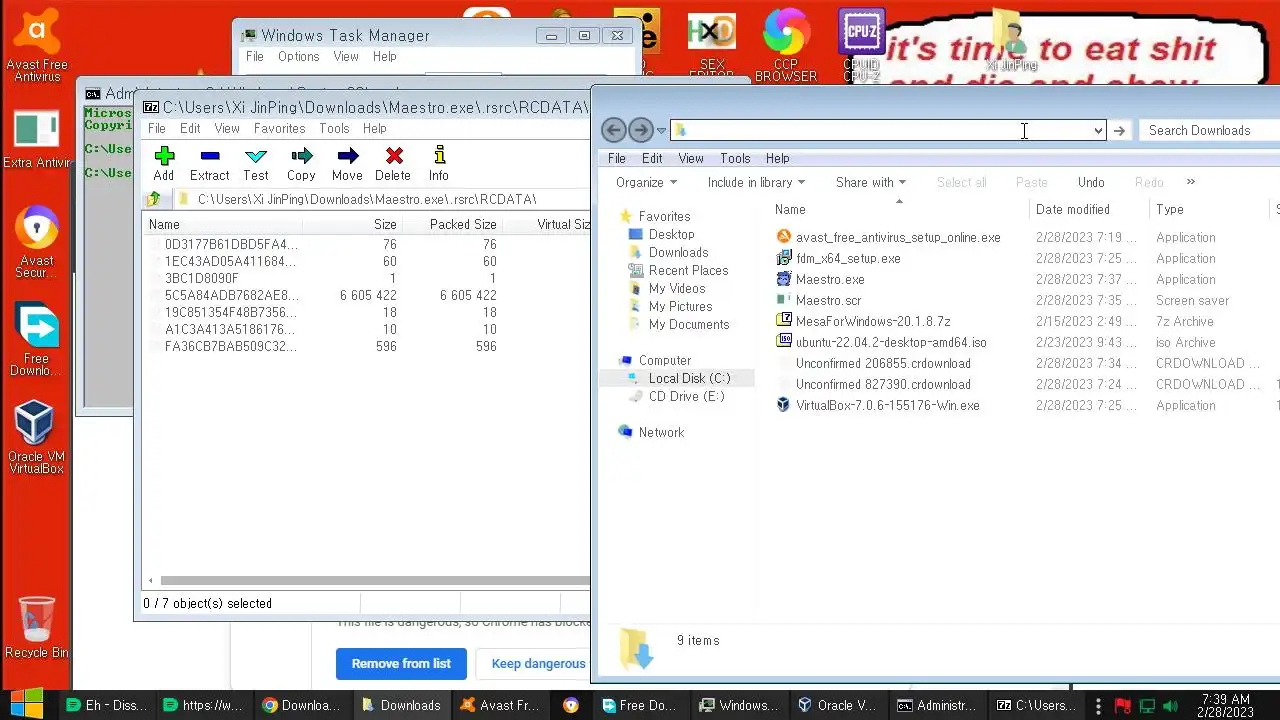
Task: Click the Remove from list button
Action: coord(401,663)
